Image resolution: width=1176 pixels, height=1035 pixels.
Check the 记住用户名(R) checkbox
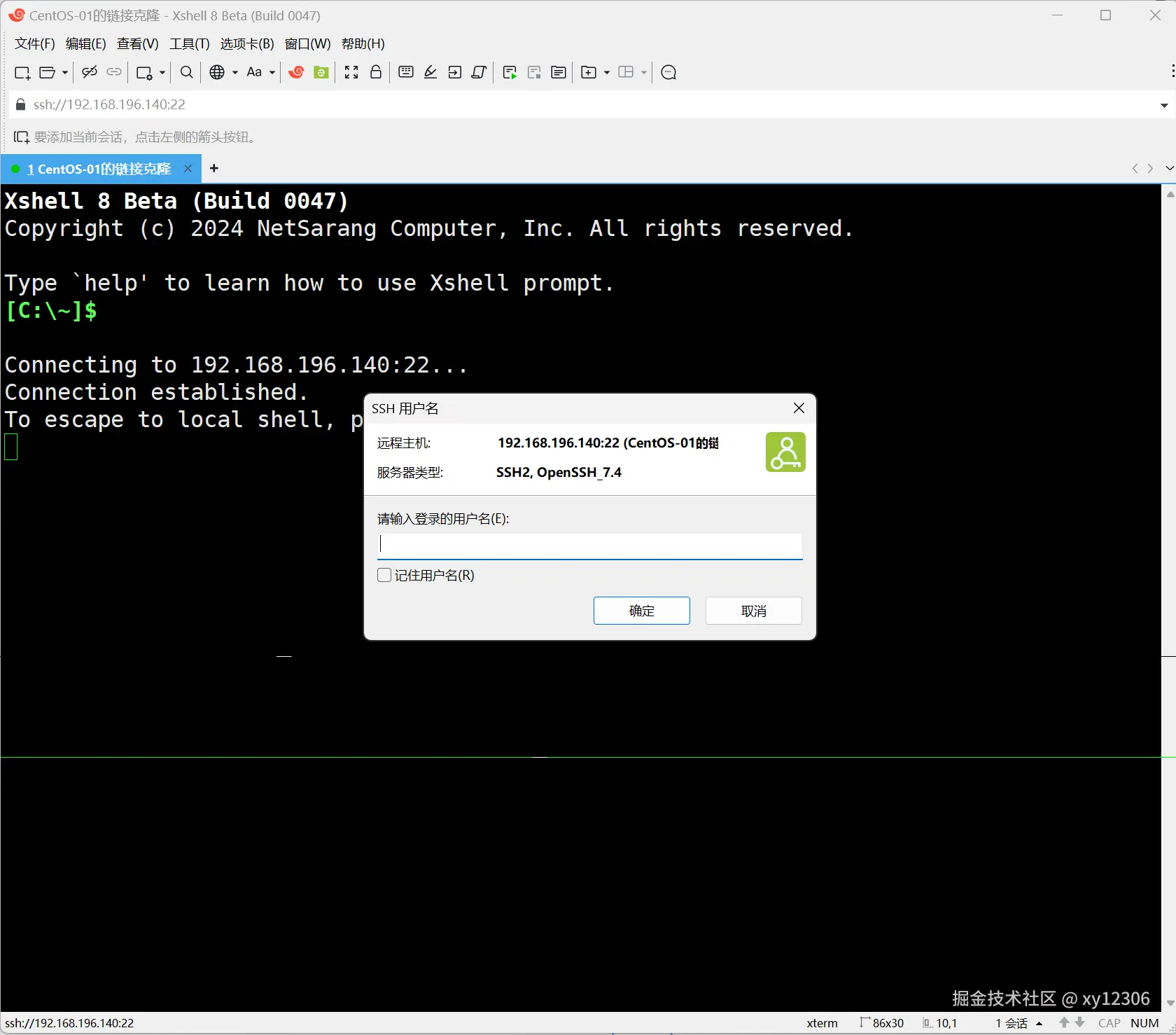coord(384,575)
